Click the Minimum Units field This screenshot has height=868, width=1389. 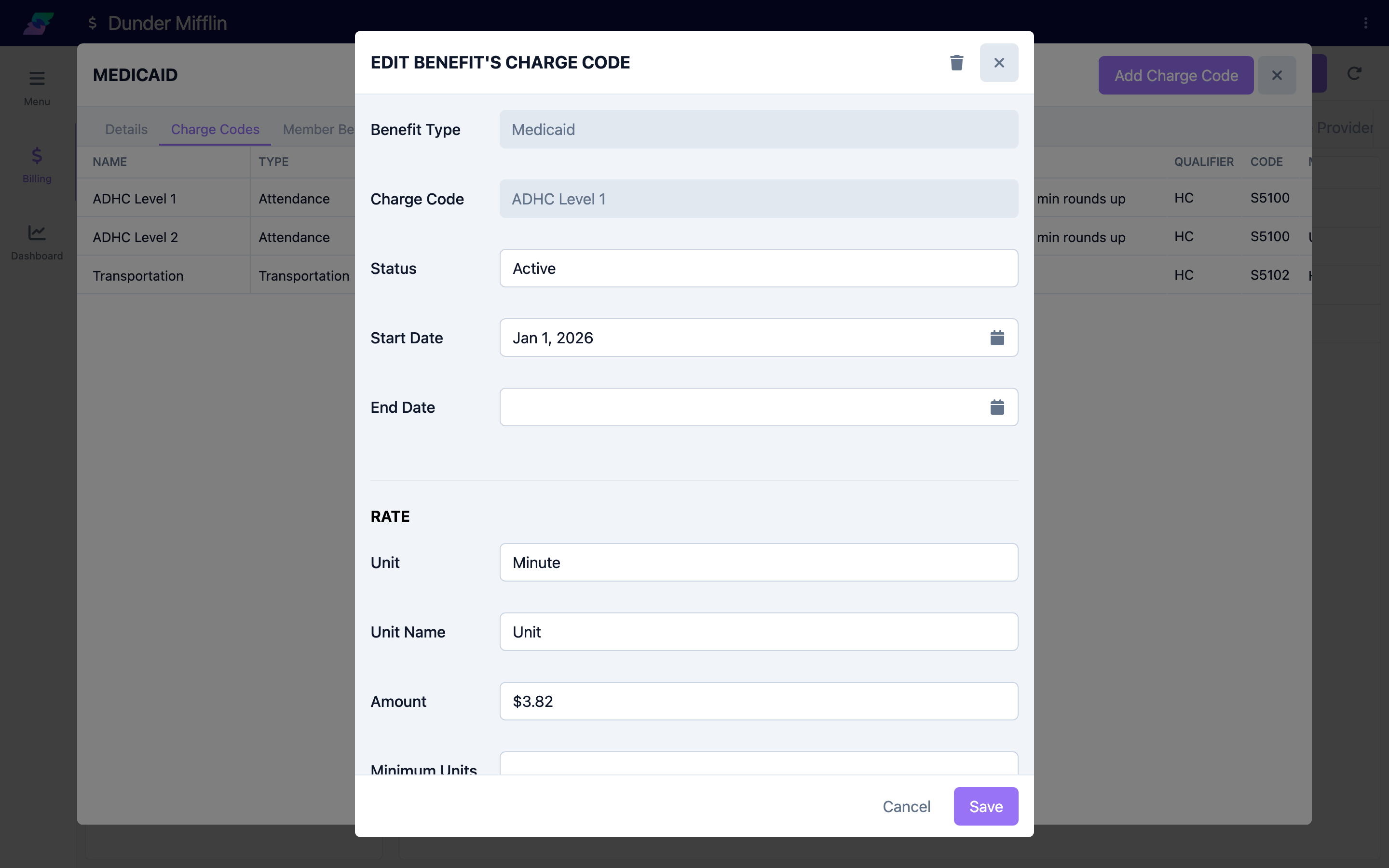[x=758, y=763]
